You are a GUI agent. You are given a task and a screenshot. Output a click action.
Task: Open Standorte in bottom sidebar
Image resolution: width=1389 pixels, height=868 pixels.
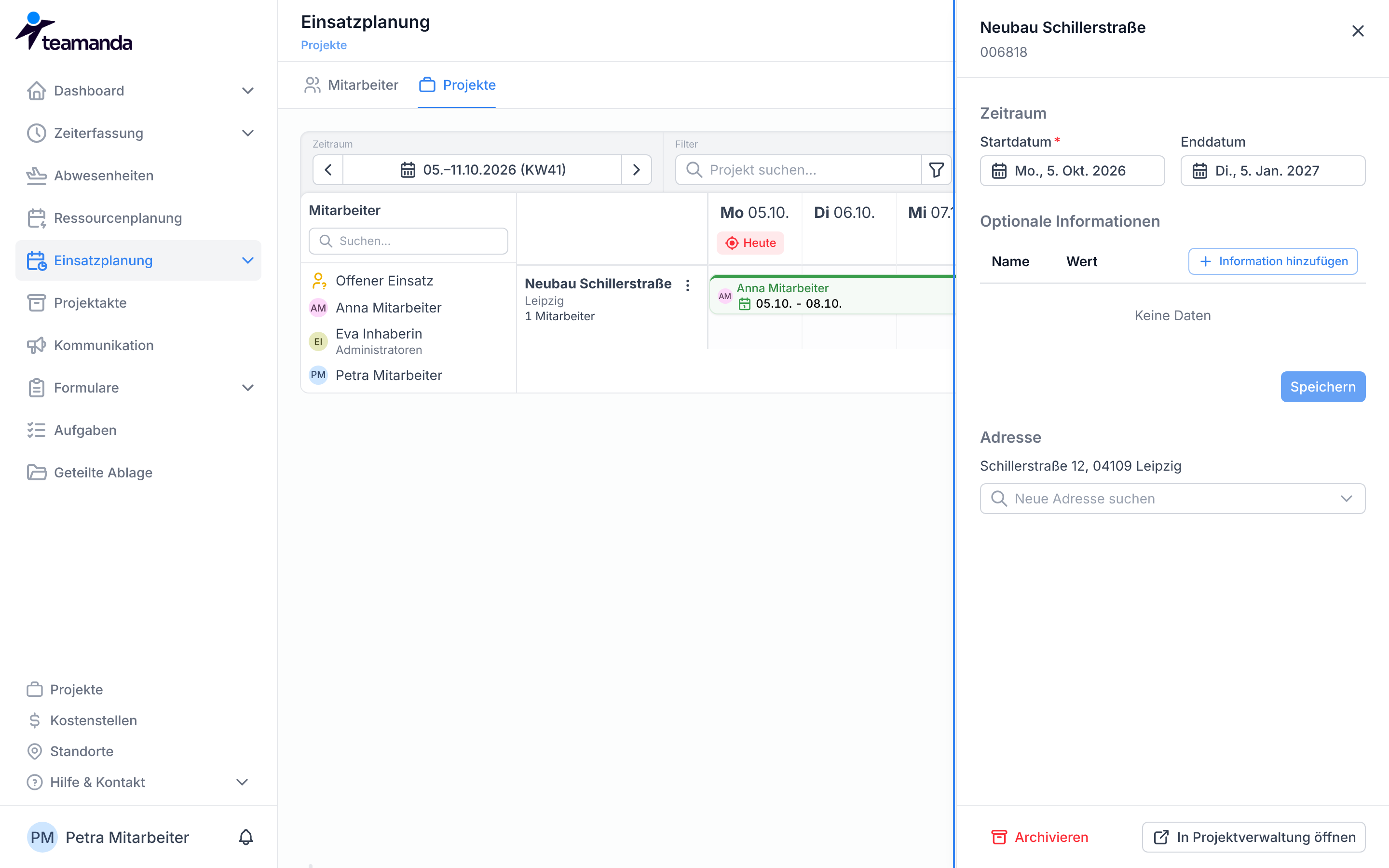[x=82, y=751]
